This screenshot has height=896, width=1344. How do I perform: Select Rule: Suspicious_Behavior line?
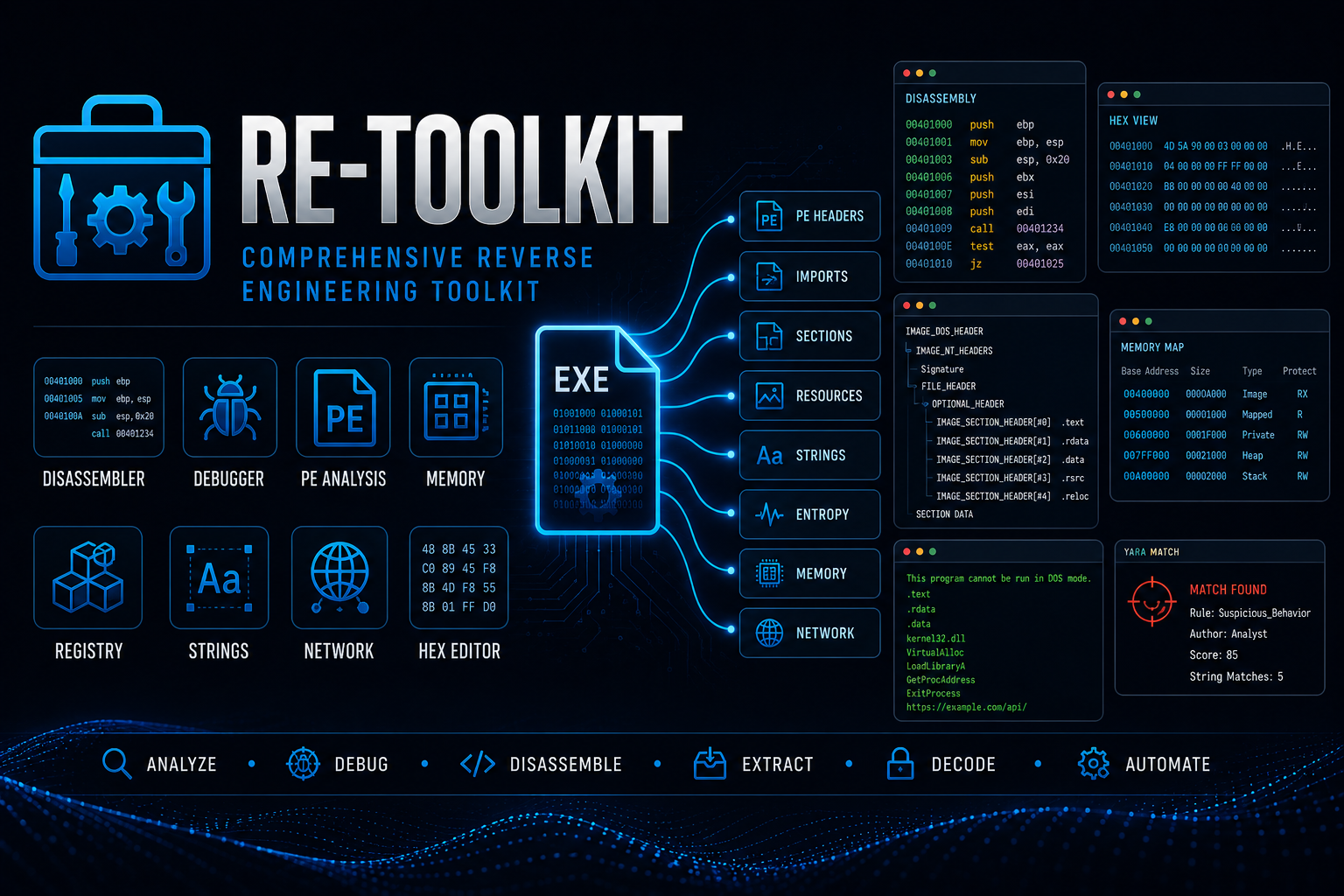1249,613
